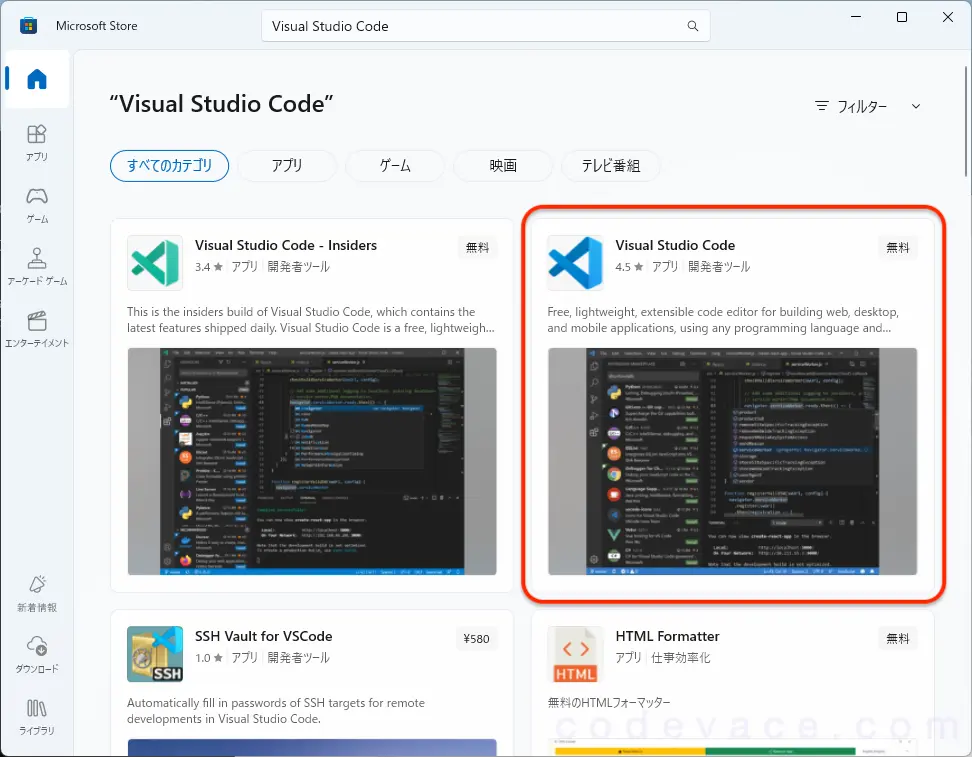Click the Visual Studio Code blue logo
Viewport: 972px width, 757px height.
(575, 263)
